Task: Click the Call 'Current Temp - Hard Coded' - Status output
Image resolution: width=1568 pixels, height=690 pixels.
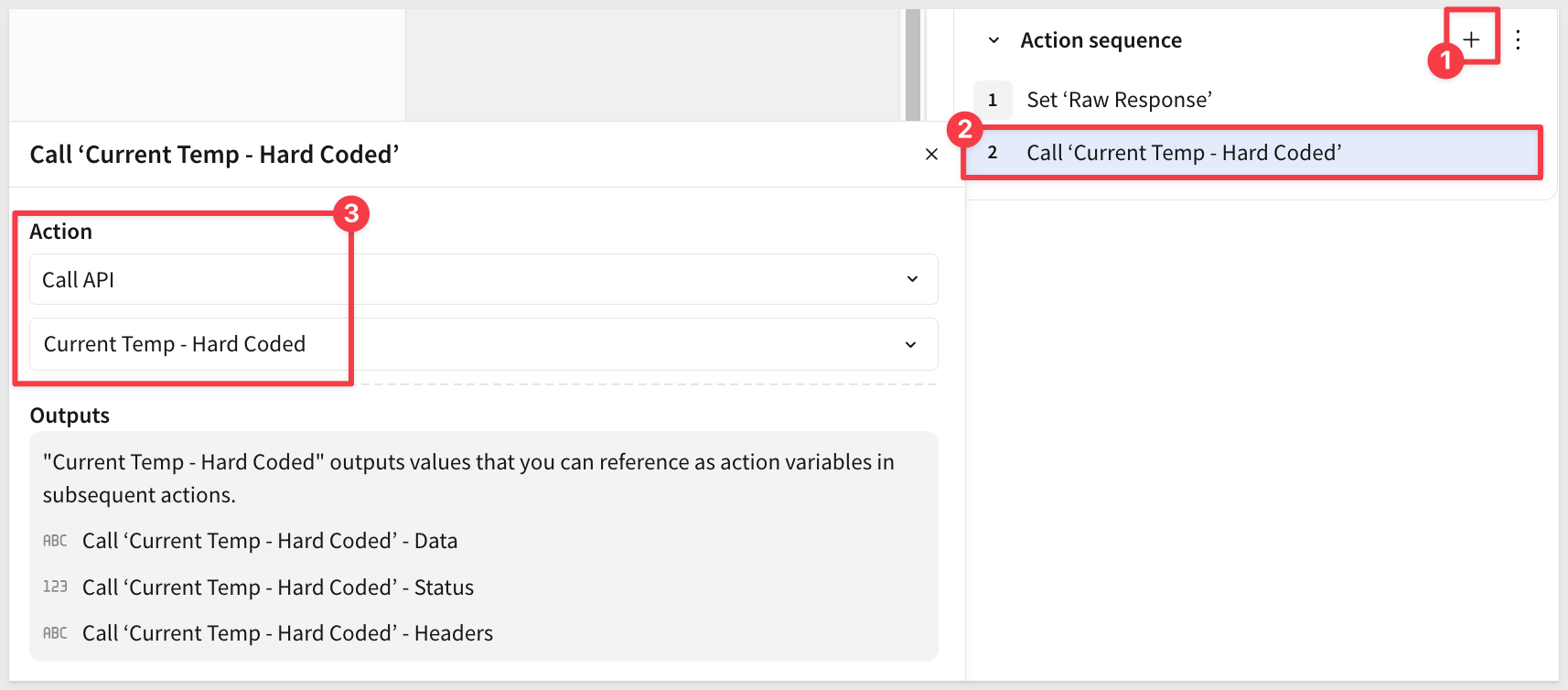Action: [x=278, y=588]
